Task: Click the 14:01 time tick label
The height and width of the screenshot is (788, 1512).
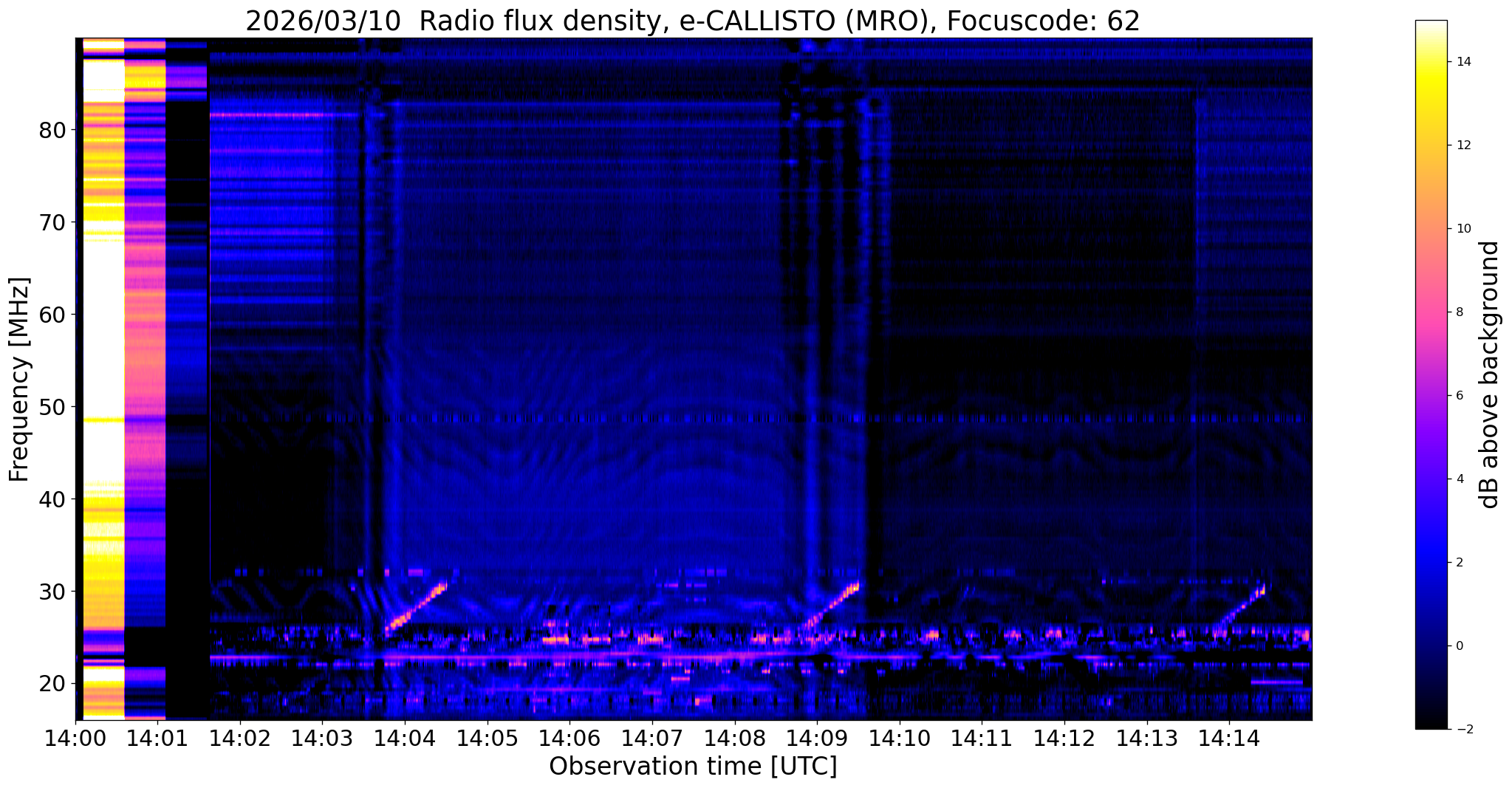Action: tap(157, 738)
